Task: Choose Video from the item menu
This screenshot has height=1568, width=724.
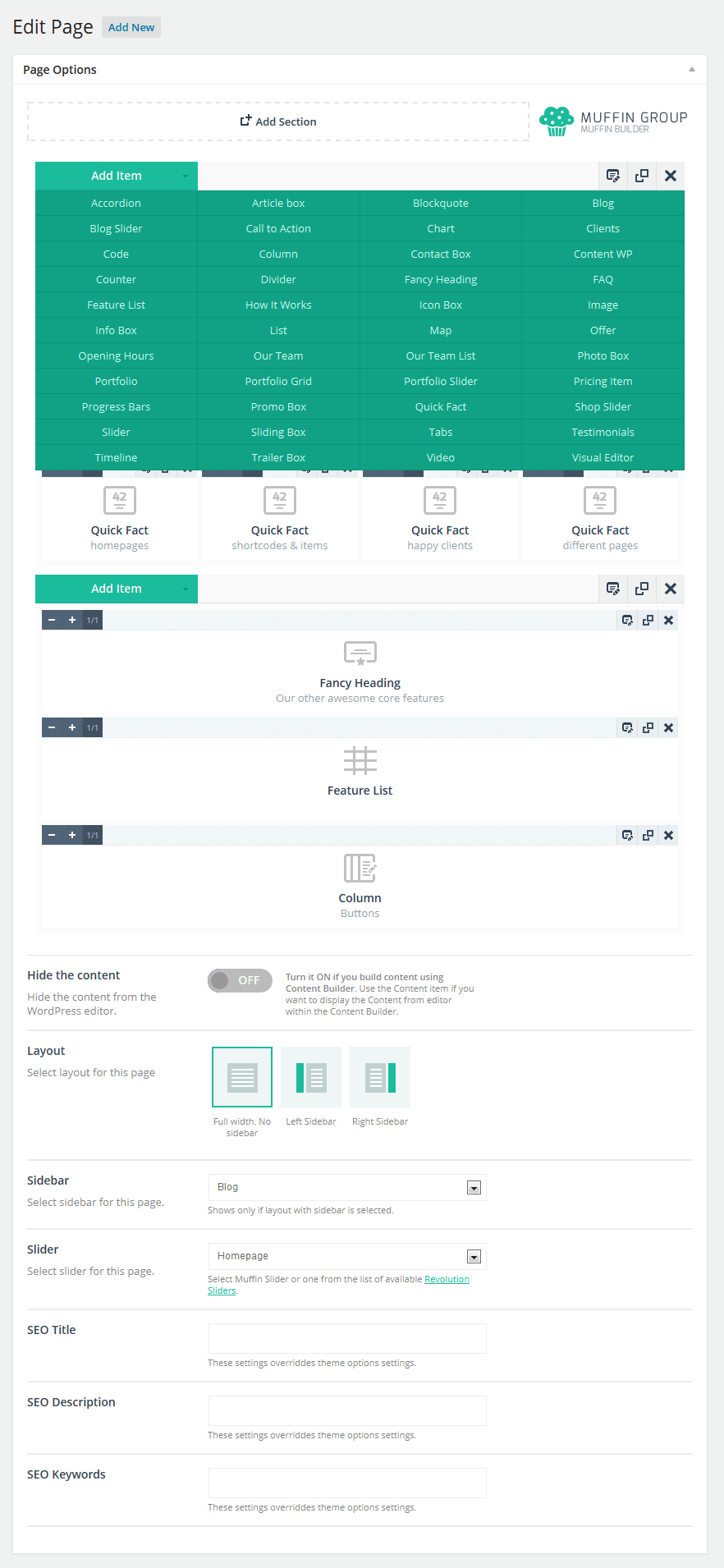Action: (x=441, y=457)
